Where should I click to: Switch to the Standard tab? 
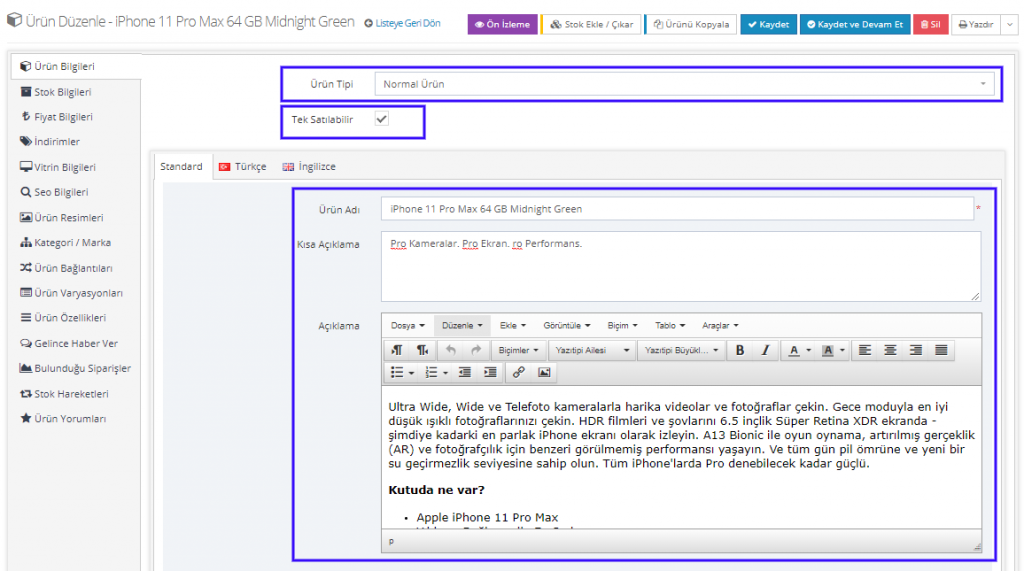click(182, 167)
